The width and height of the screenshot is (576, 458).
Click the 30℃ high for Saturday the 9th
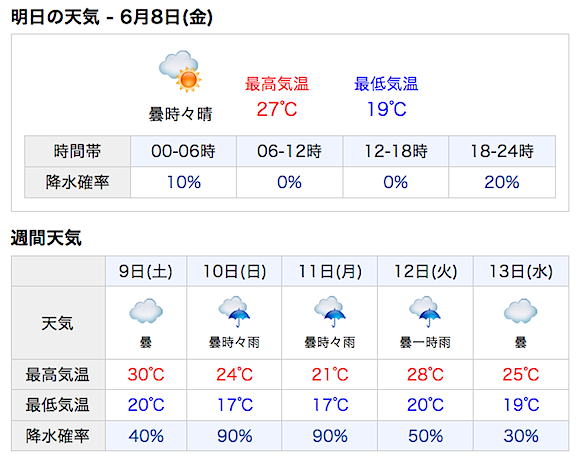pyautogui.click(x=146, y=375)
